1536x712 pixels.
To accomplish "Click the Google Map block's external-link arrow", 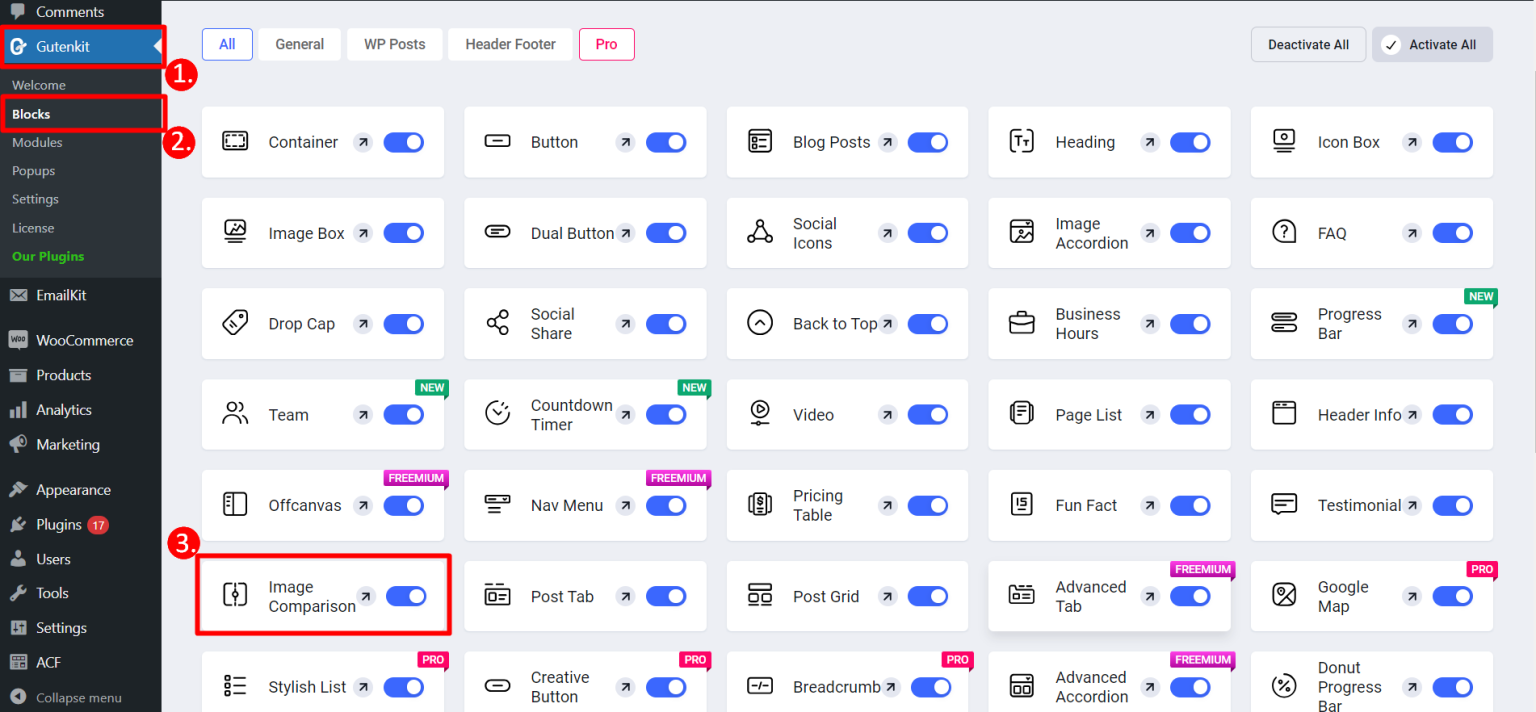I will (x=1411, y=596).
